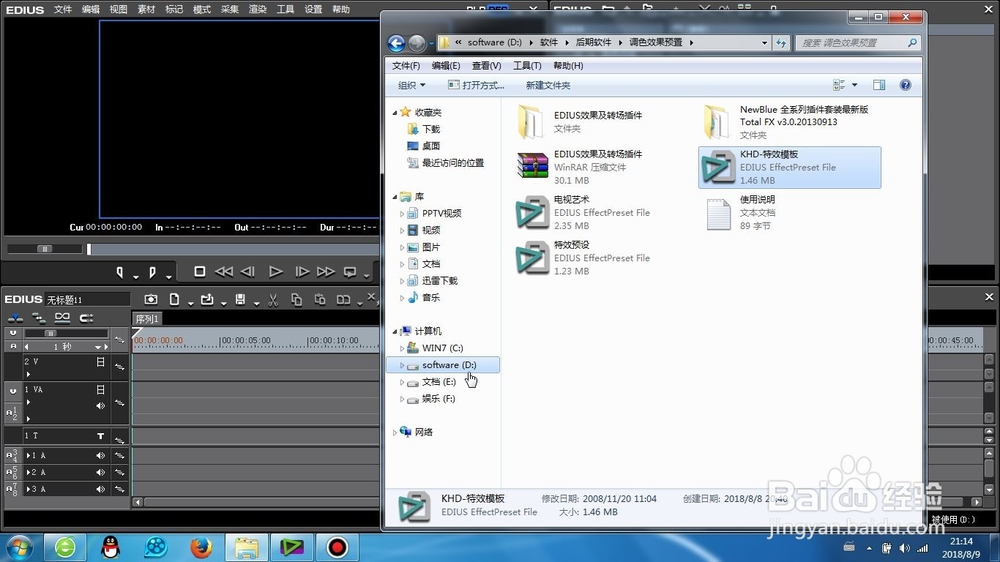Mute audio on the 3 A track
Image resolution: width=1000 pixels, height=562 pixels.
pos(100,489)
